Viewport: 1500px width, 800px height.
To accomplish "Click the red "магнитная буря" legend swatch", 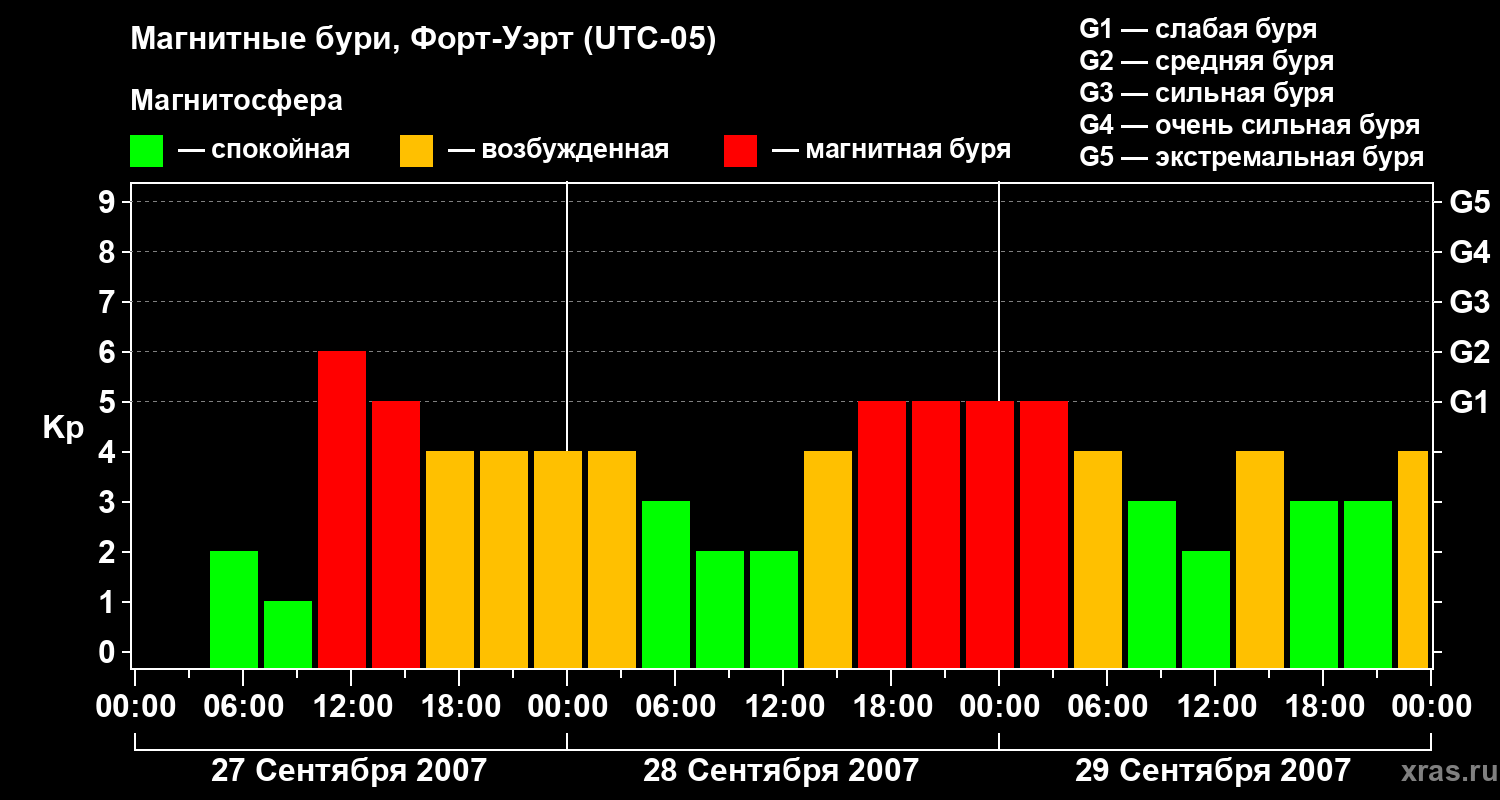I will (740, 151).
